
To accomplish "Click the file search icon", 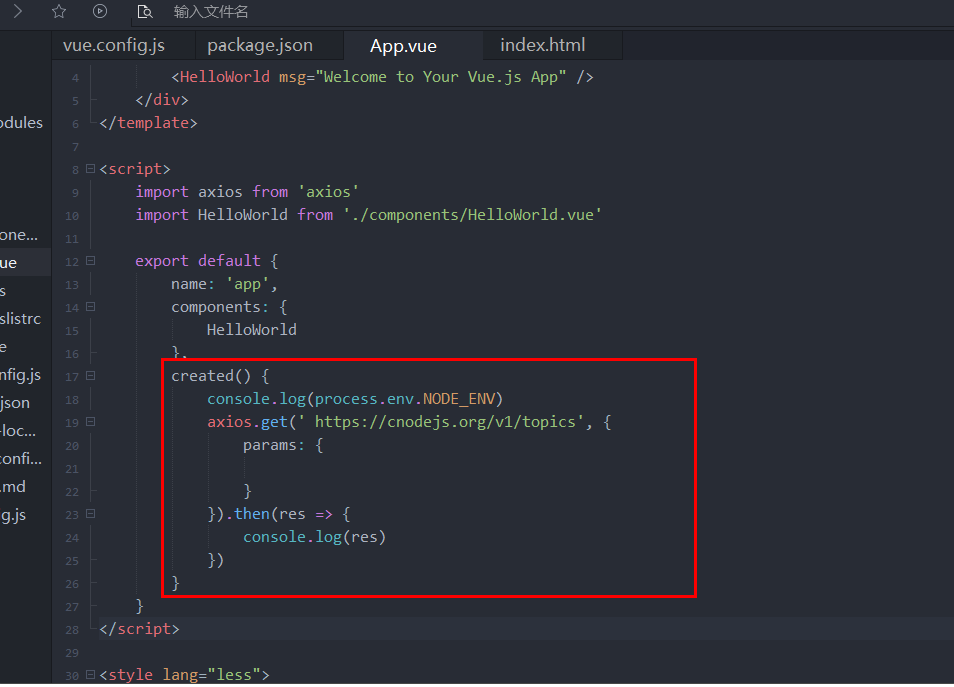I will point(145,11).
